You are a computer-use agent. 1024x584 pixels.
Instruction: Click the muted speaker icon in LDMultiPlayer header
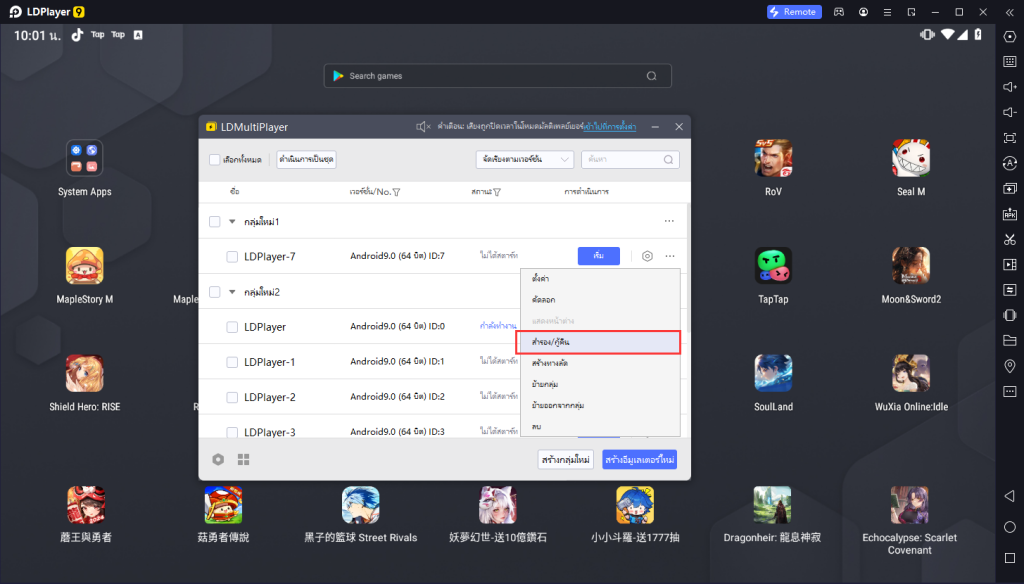tap(423, 127)
